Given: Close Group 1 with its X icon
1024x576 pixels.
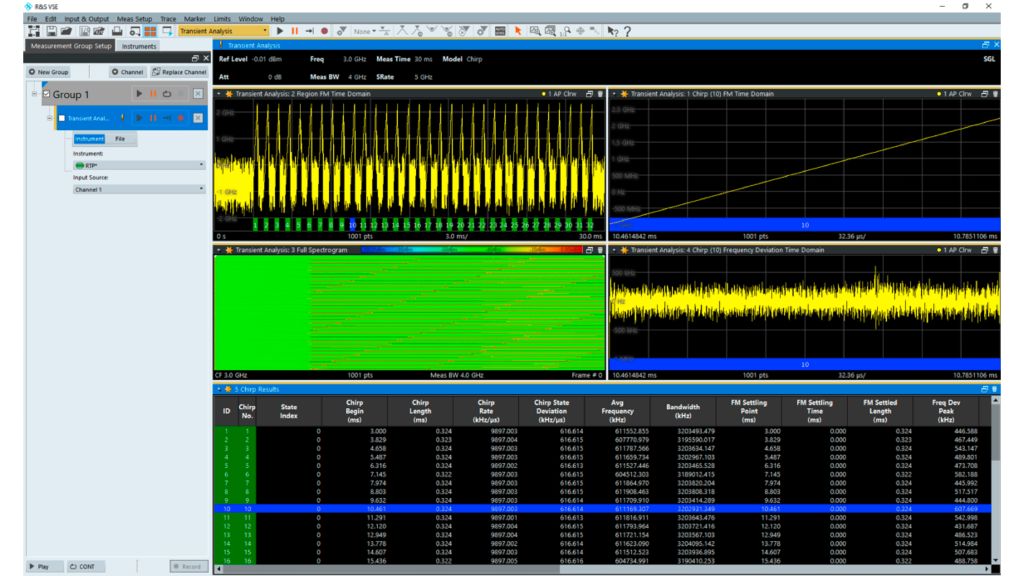Looking at the screenshot, I should point(198,94).
